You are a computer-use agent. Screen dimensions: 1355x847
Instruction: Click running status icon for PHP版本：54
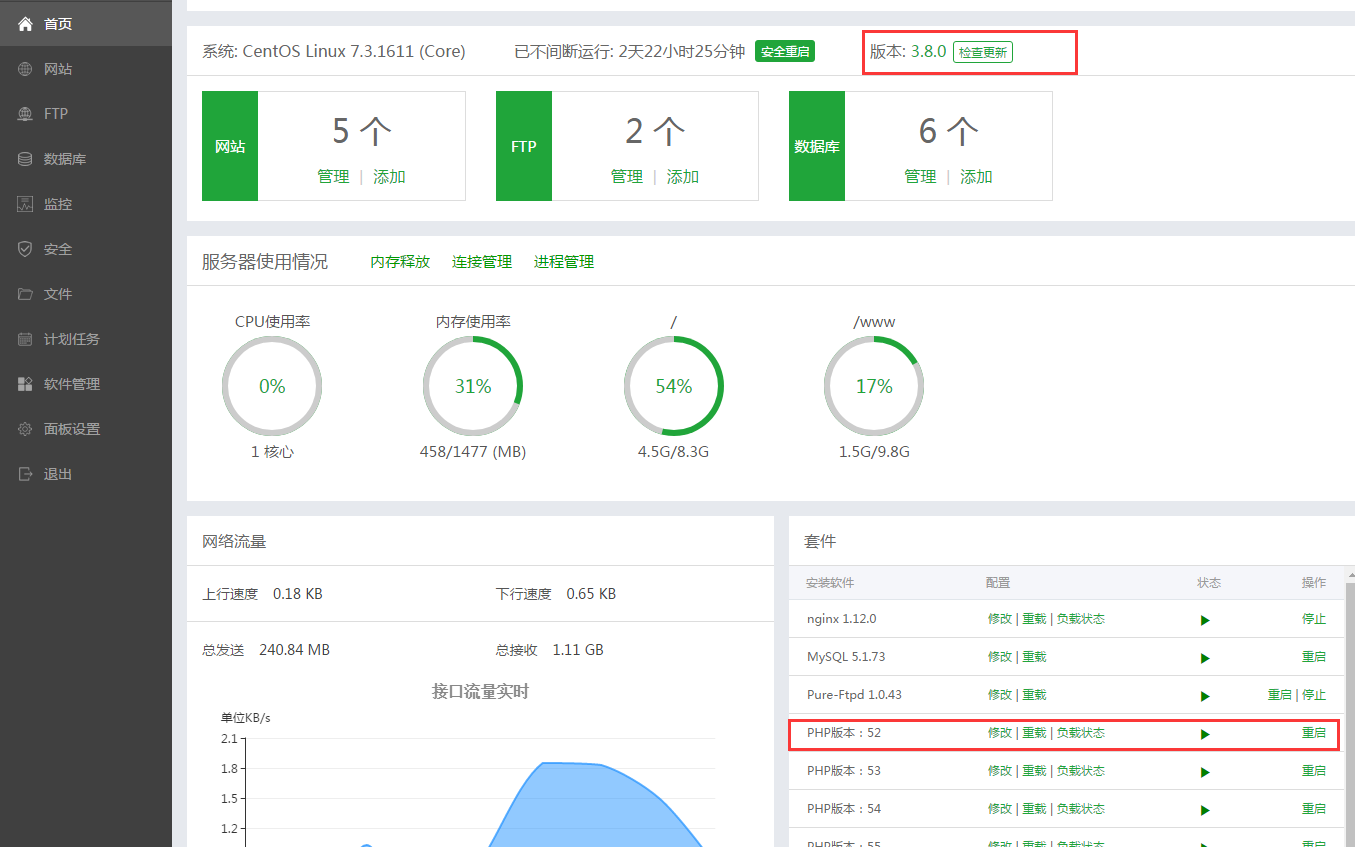[1205, 810]
